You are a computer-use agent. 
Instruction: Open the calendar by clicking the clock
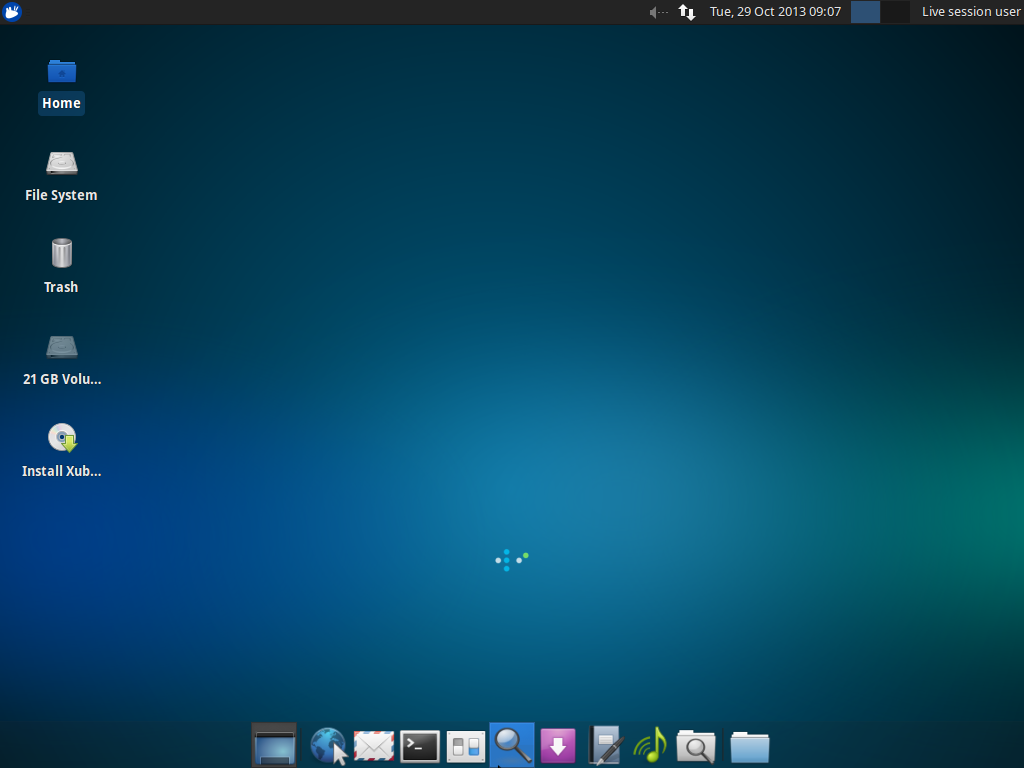pos(775,12)
